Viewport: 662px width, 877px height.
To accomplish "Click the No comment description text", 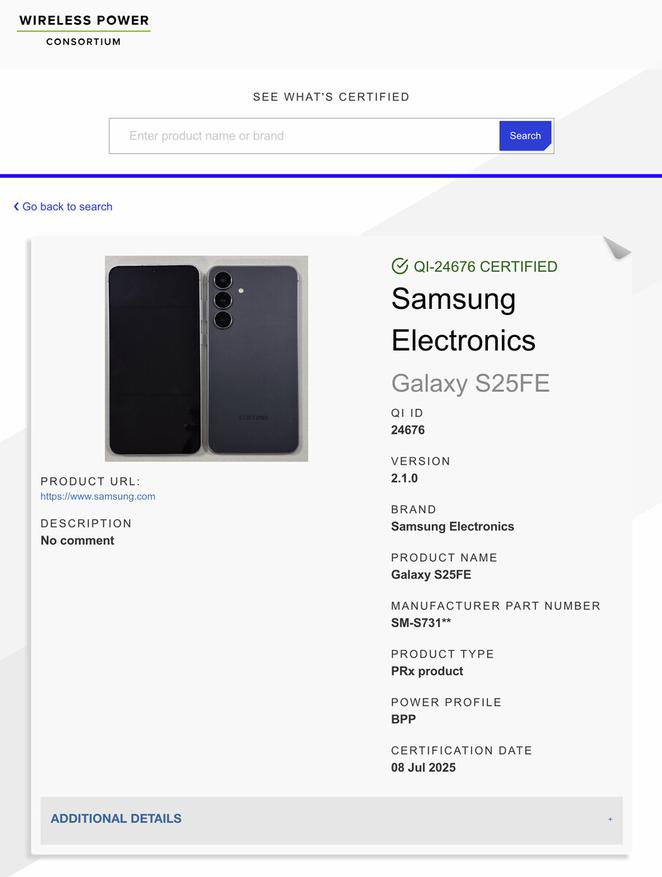I will coord(77,541).
